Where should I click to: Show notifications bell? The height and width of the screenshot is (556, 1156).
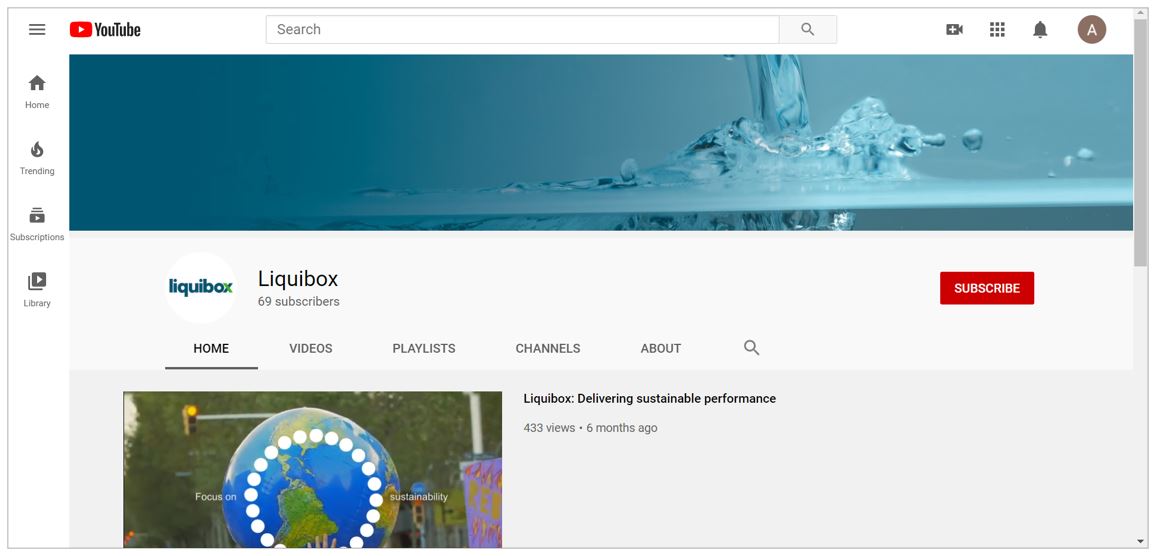pyautogui.click(x=1040, y=30)
